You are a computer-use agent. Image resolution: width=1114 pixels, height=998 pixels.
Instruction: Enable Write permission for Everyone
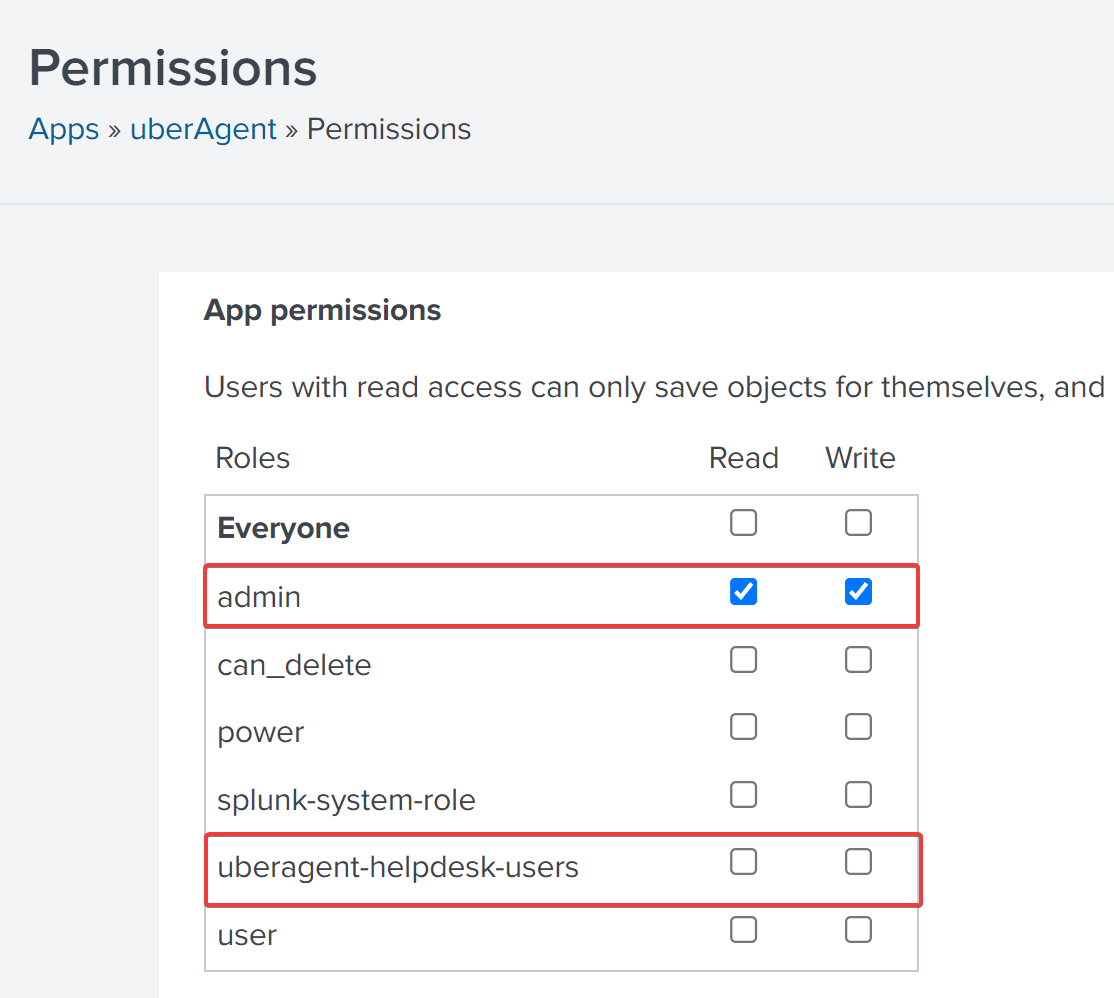(858, 523)
